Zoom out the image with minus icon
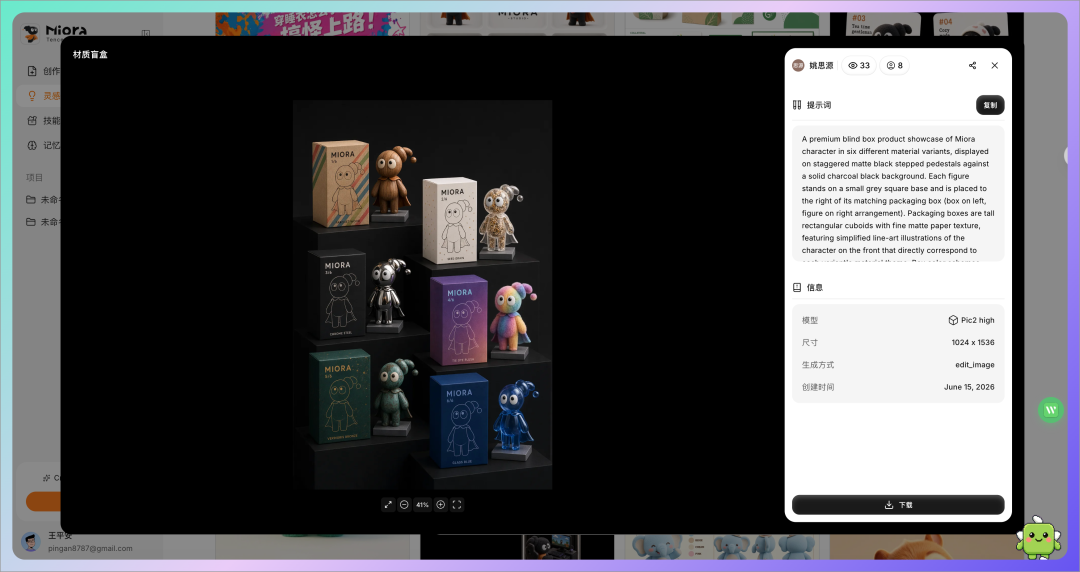 pos(404,504)
